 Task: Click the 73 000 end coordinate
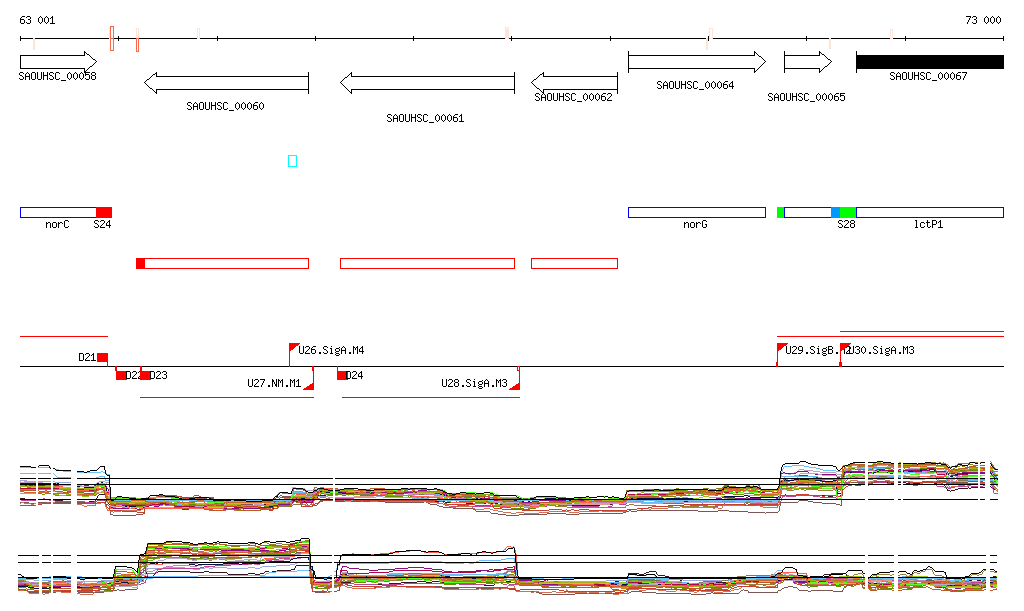tap(983, 20)
